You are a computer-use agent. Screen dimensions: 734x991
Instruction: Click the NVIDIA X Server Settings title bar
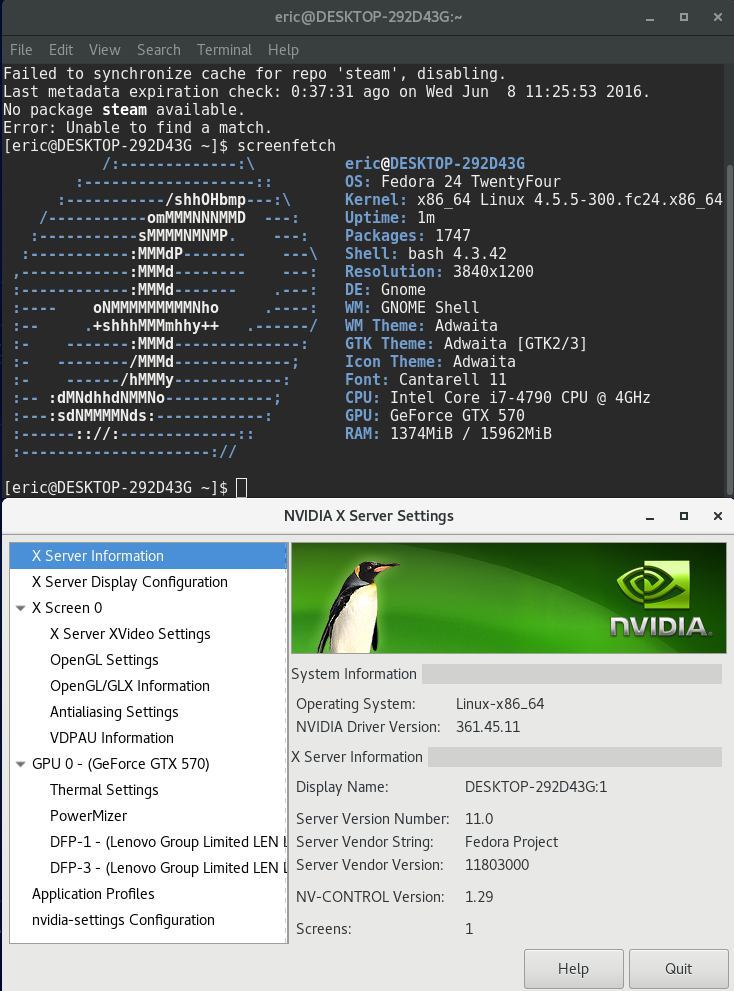pos(369,516)
